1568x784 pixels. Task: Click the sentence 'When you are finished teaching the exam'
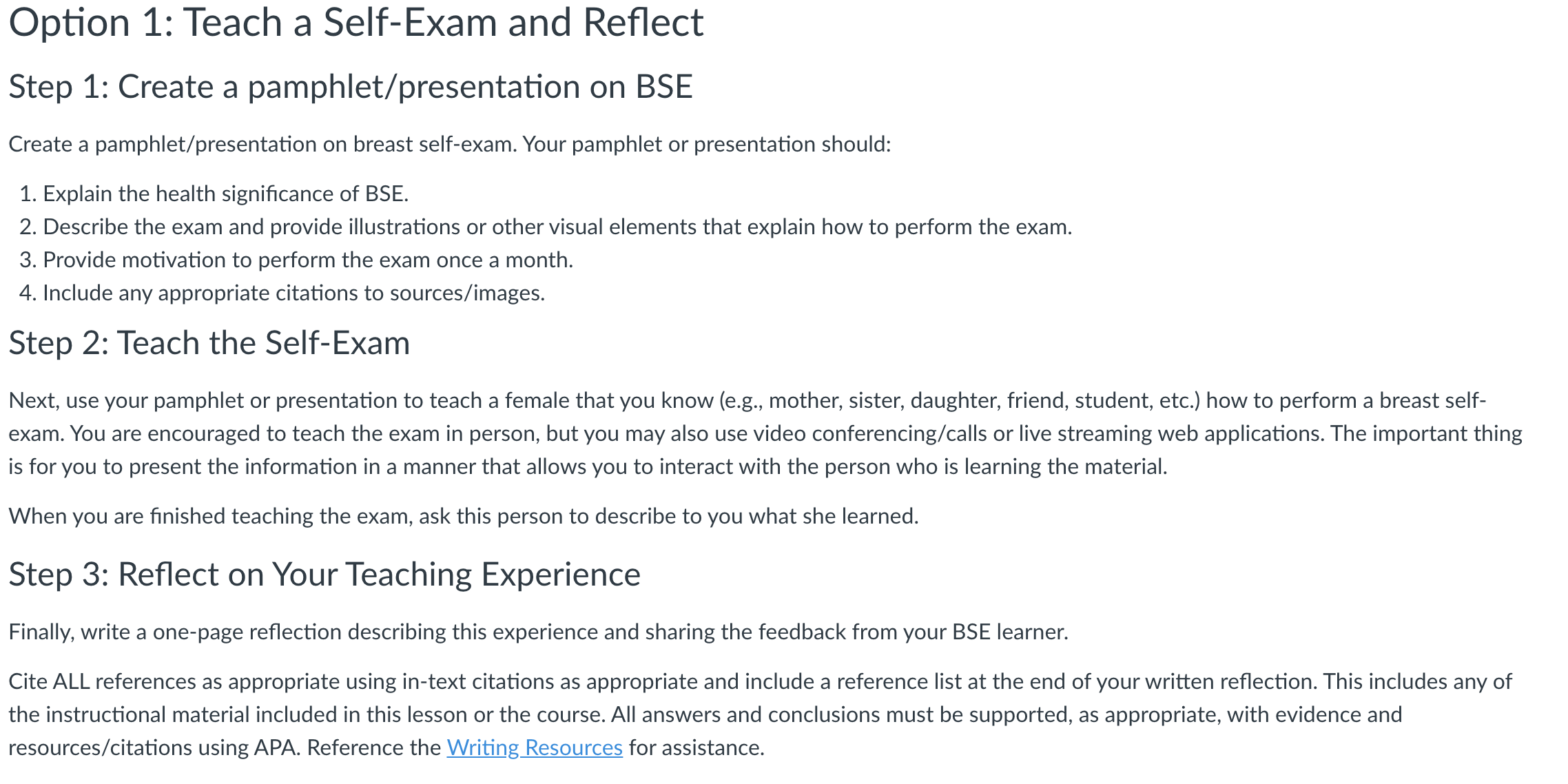[464, 516]
